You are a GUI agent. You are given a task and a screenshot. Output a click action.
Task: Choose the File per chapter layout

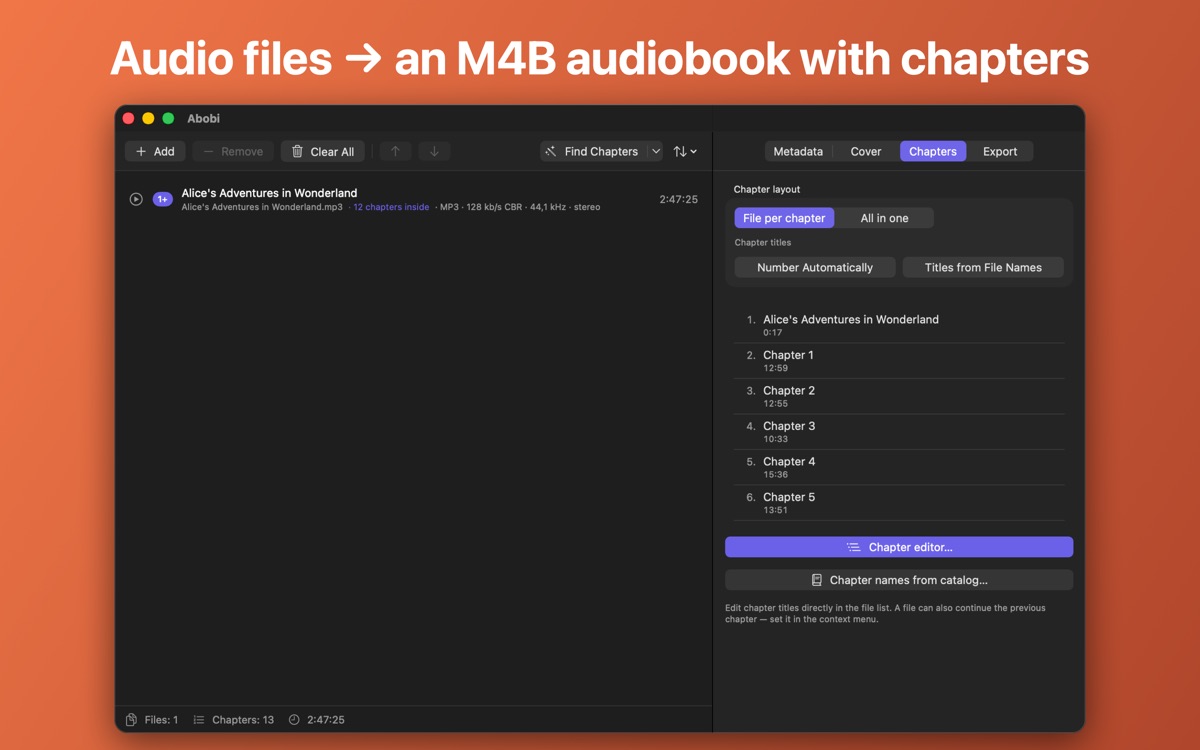click(x=784, y=218)
